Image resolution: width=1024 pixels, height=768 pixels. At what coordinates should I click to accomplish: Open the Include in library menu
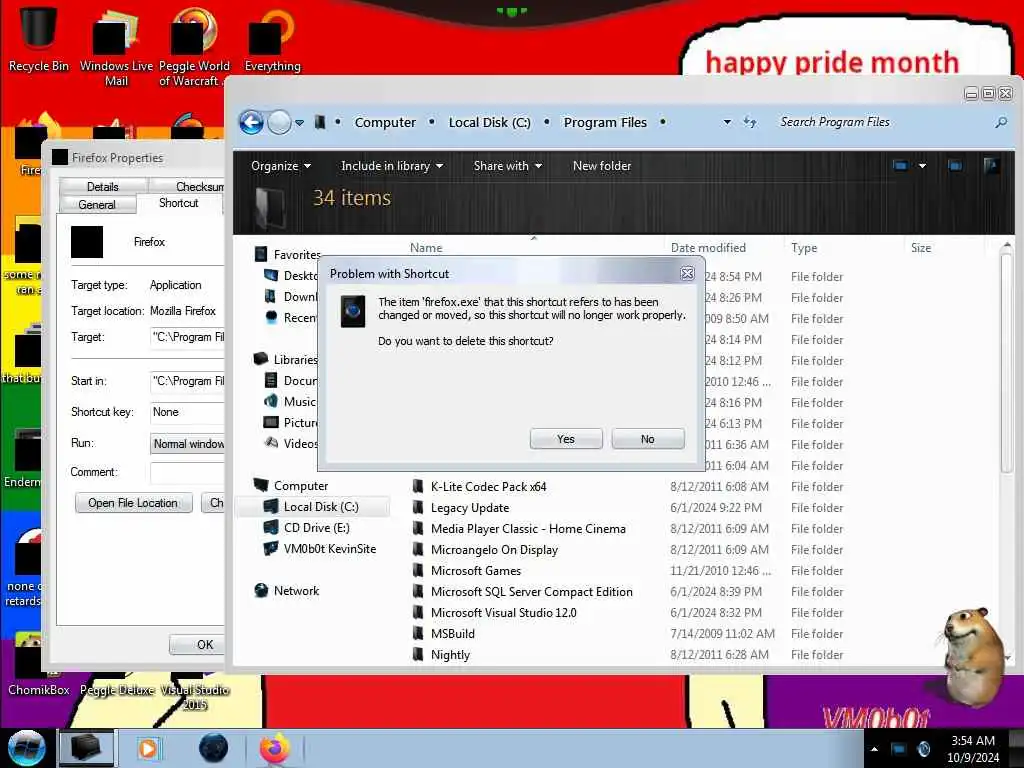click(x=392, y=166)
